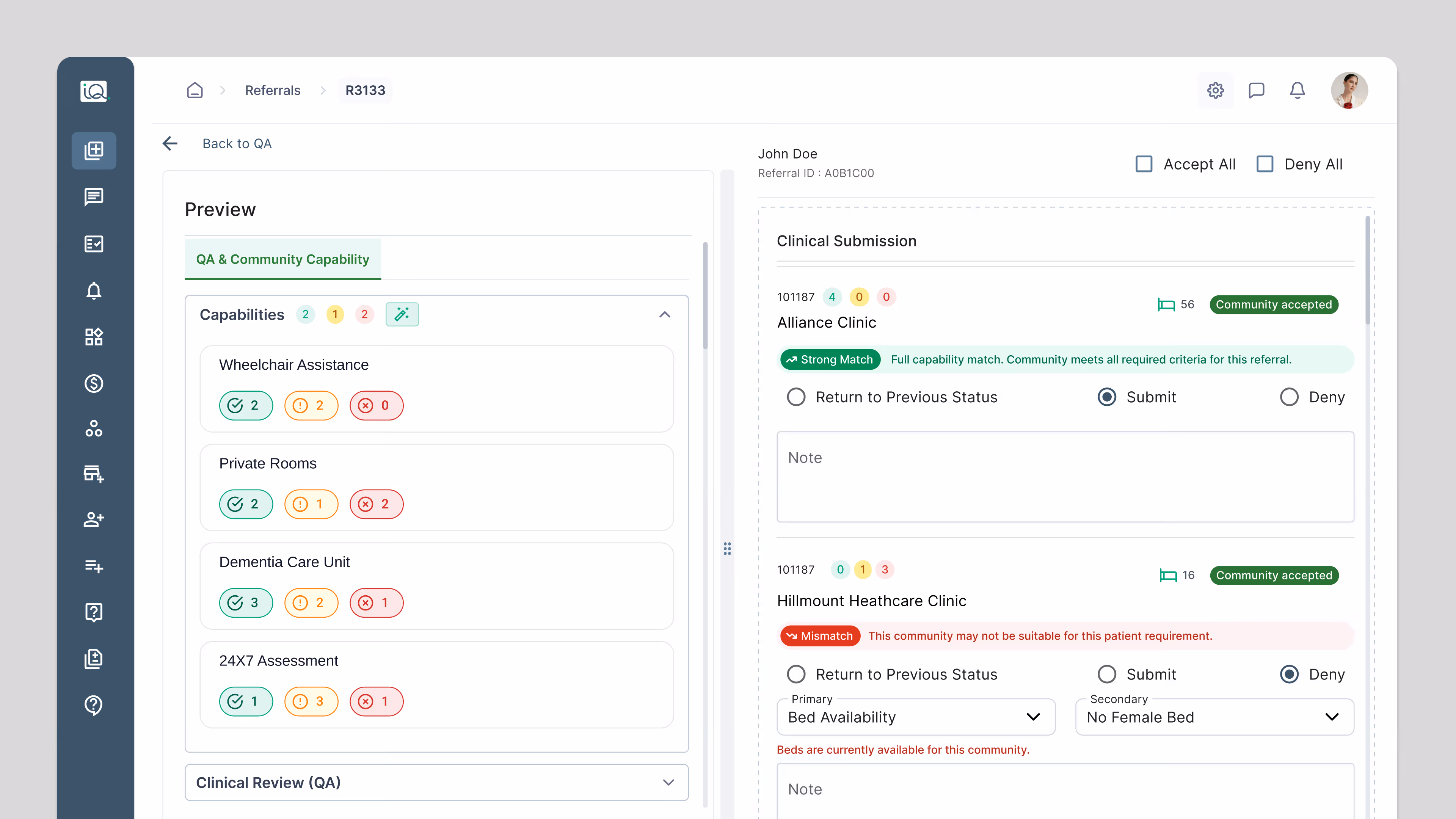Go to Referrals in breadcrumb
Screen dimensions: 1456x819
[273, 91]
